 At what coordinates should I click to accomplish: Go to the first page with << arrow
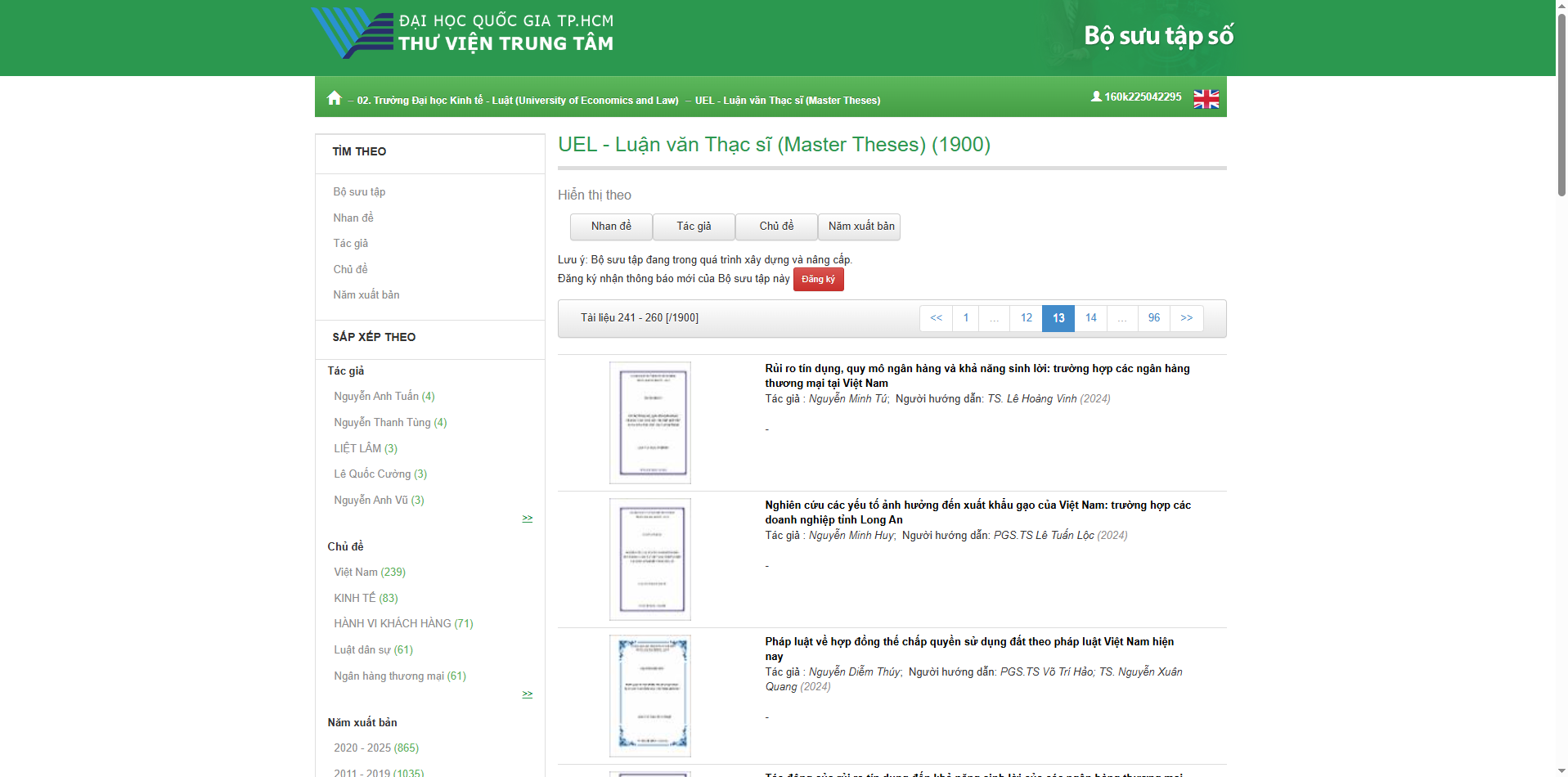[936, 318]
